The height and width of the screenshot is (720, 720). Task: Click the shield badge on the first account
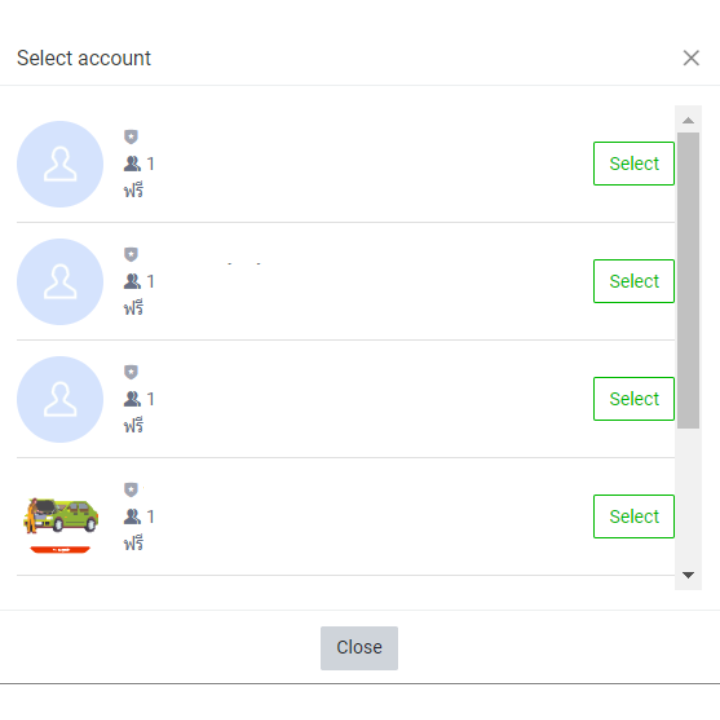pyautogui.click(x=131, y=137)
